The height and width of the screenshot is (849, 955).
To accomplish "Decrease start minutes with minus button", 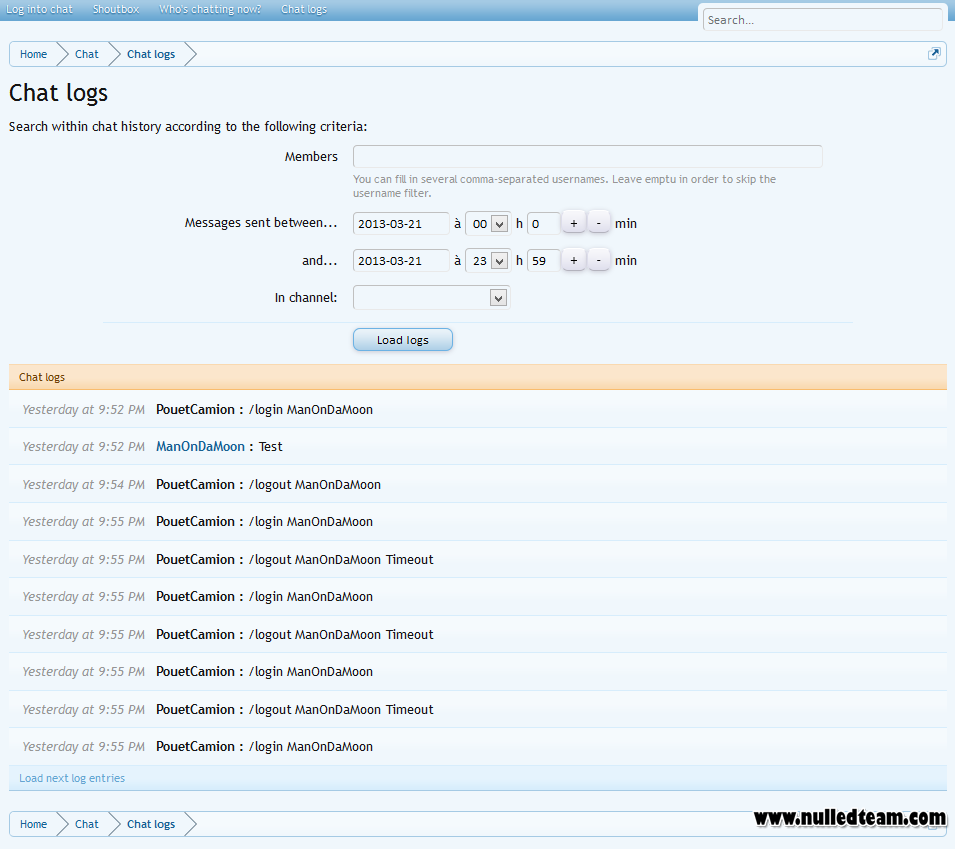I will click(x=599, y=224).
